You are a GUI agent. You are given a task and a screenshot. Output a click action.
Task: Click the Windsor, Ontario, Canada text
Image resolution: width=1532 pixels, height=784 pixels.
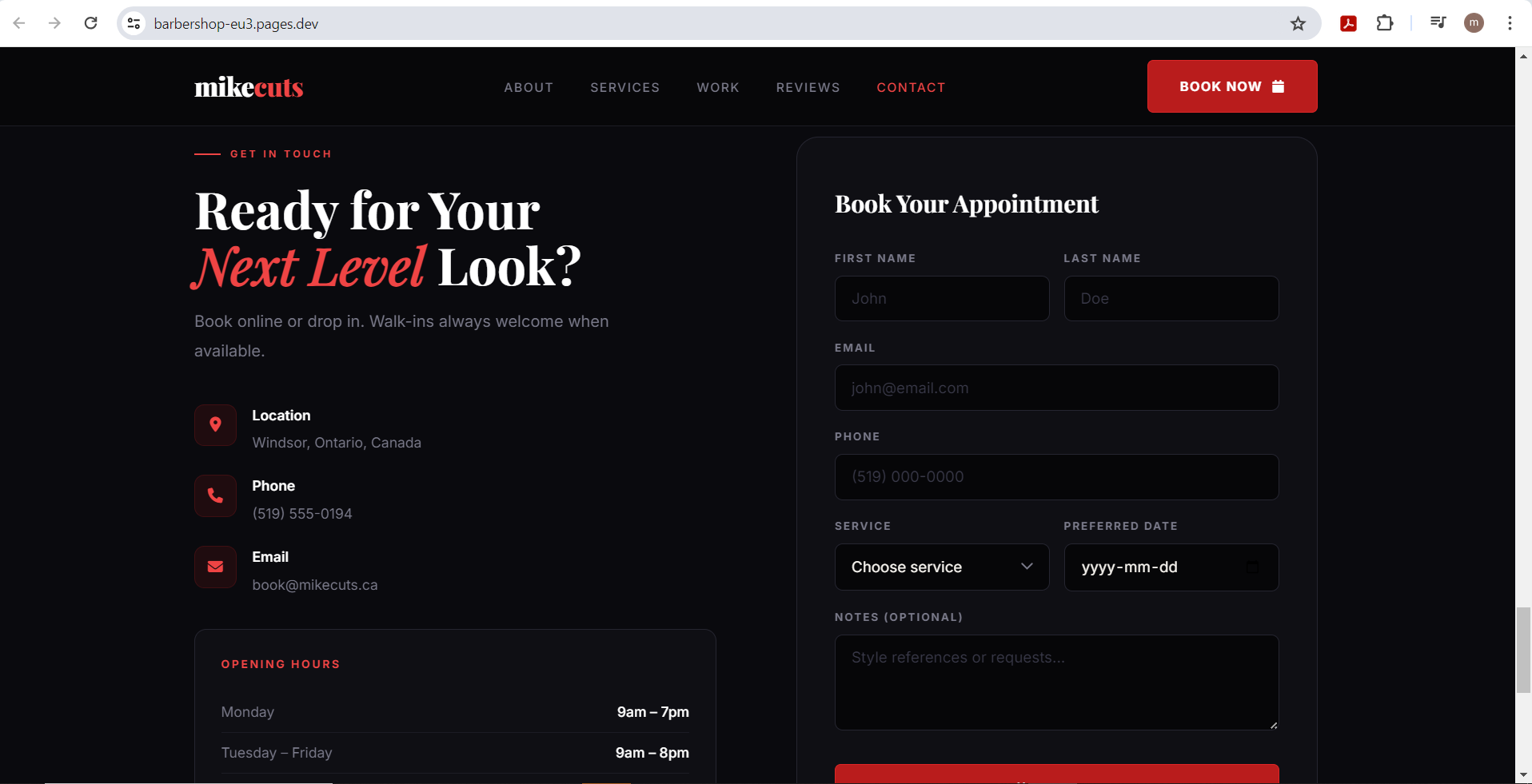pos(337,443)
